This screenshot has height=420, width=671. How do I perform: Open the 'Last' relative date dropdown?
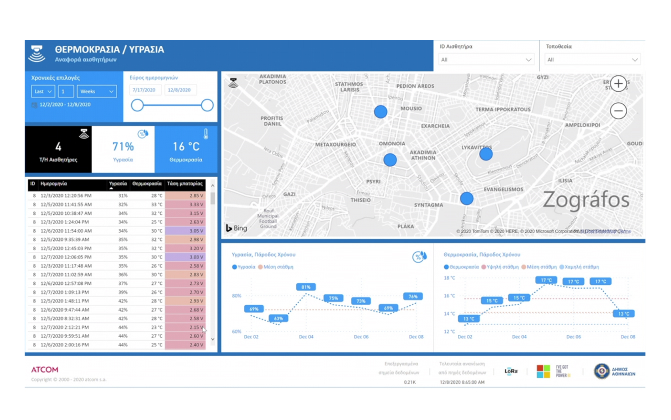[43, 91]
